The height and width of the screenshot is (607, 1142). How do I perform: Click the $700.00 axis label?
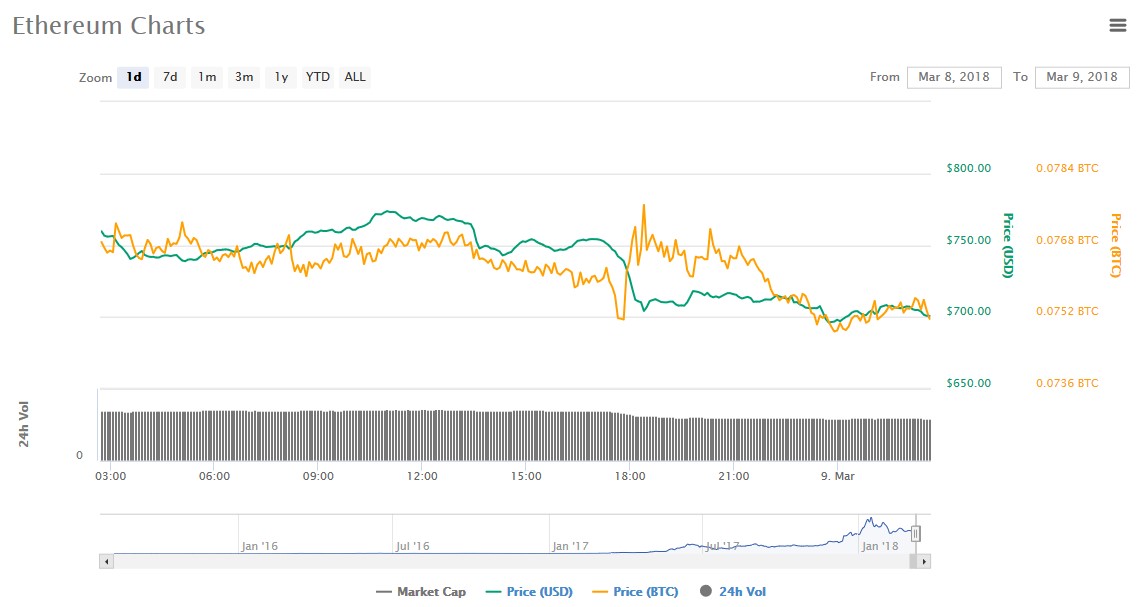(969, 311)
